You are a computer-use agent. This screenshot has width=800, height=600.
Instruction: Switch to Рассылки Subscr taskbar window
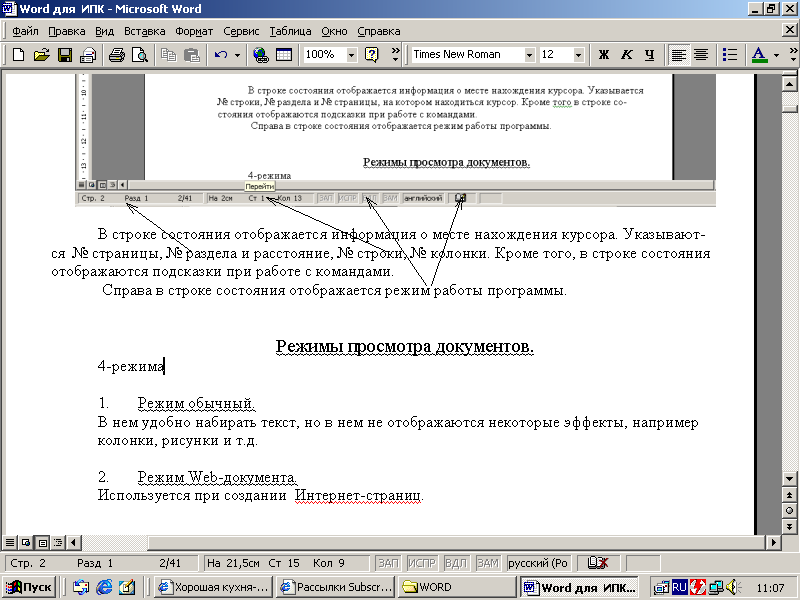[x=336, y=587]
